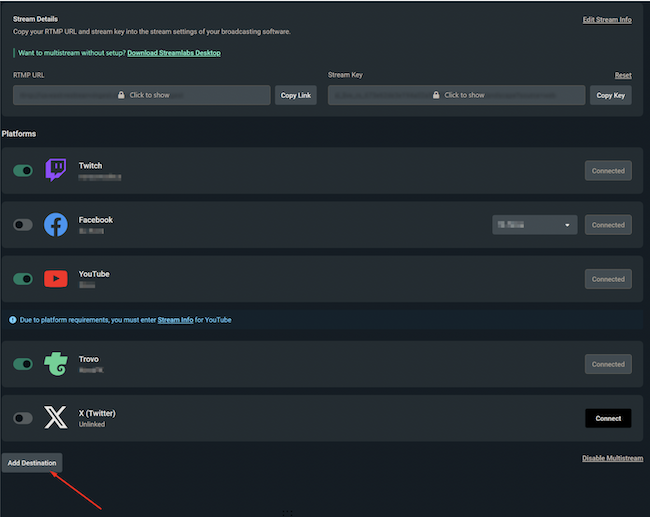Click the Stream Details heading
This screenshot has height=517, width=650.
tap(35, 19)
